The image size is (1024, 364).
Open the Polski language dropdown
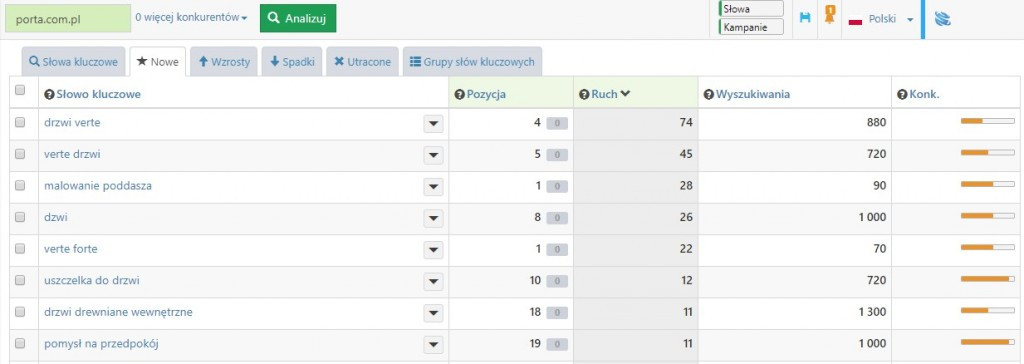point(881,20)
